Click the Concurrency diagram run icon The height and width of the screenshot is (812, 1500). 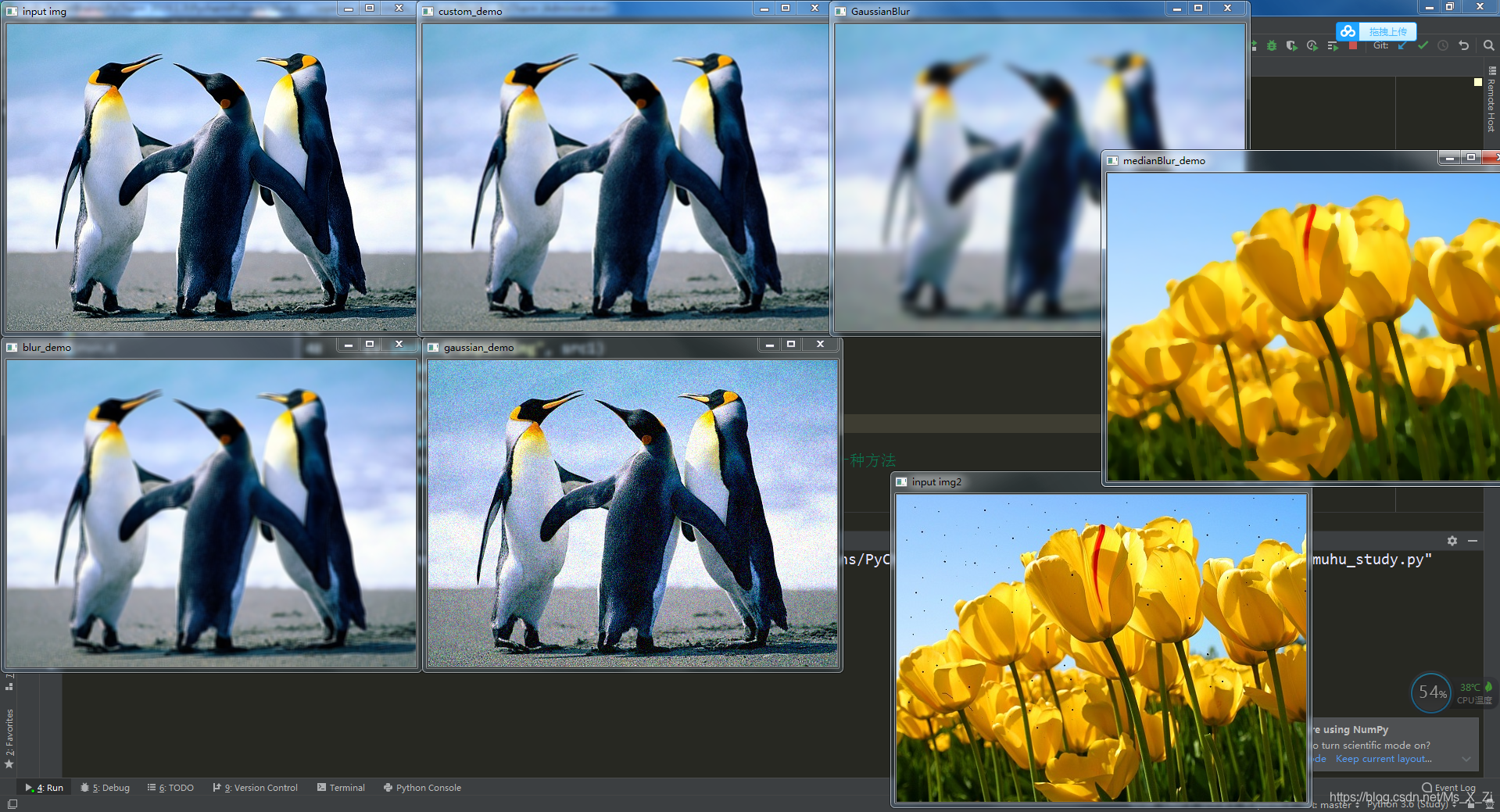click(x=1333, y=46)
